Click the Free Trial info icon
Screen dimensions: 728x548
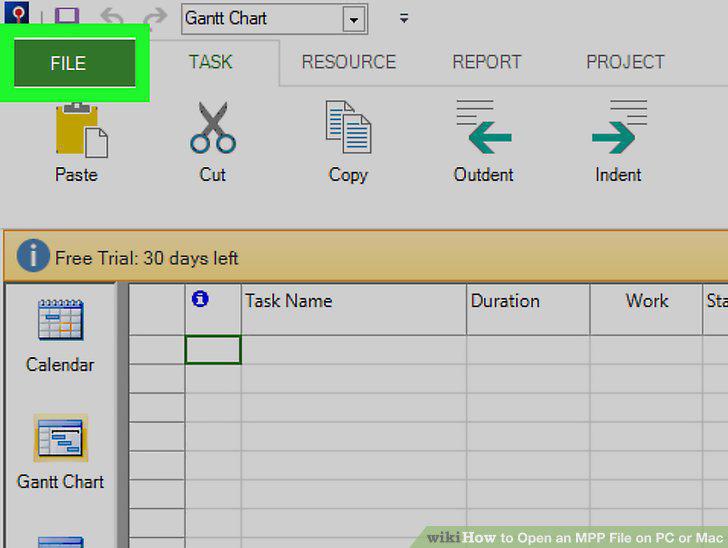pyautogui.click(x=33, y=255)
